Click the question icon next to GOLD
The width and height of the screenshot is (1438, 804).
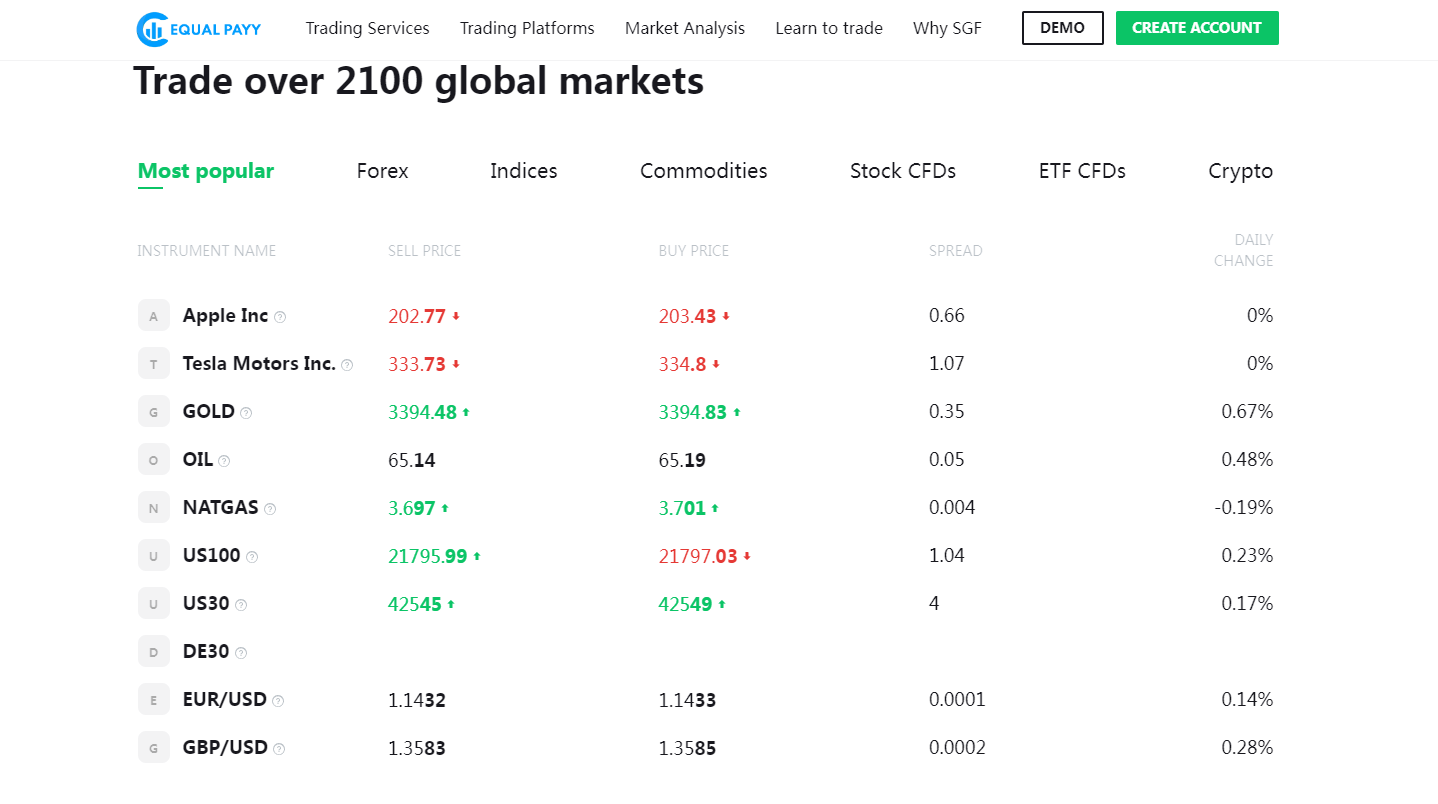tap(246, 413)
